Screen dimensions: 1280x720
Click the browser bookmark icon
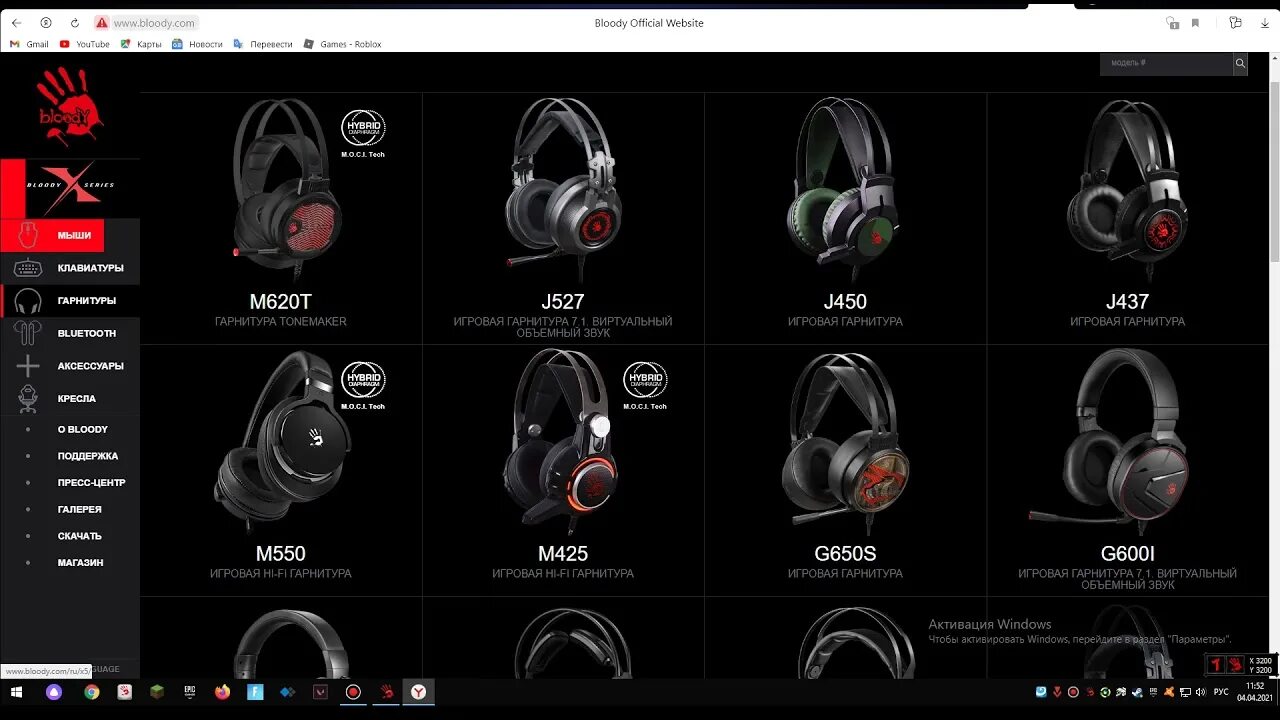point(1195,23)
